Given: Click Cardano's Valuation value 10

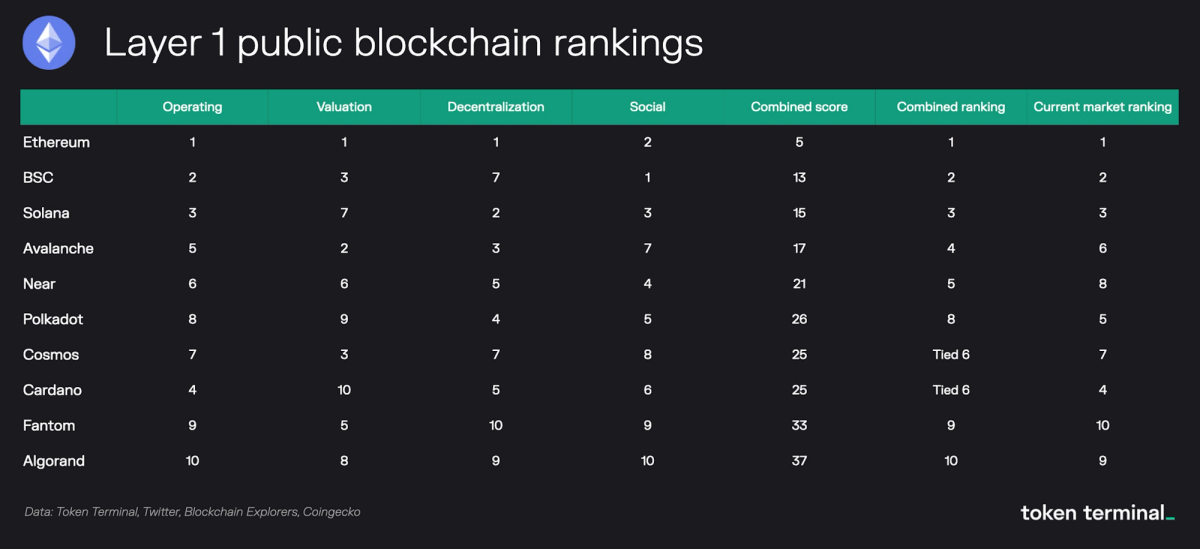Looking at the screenshot, I should click(344, 390).
